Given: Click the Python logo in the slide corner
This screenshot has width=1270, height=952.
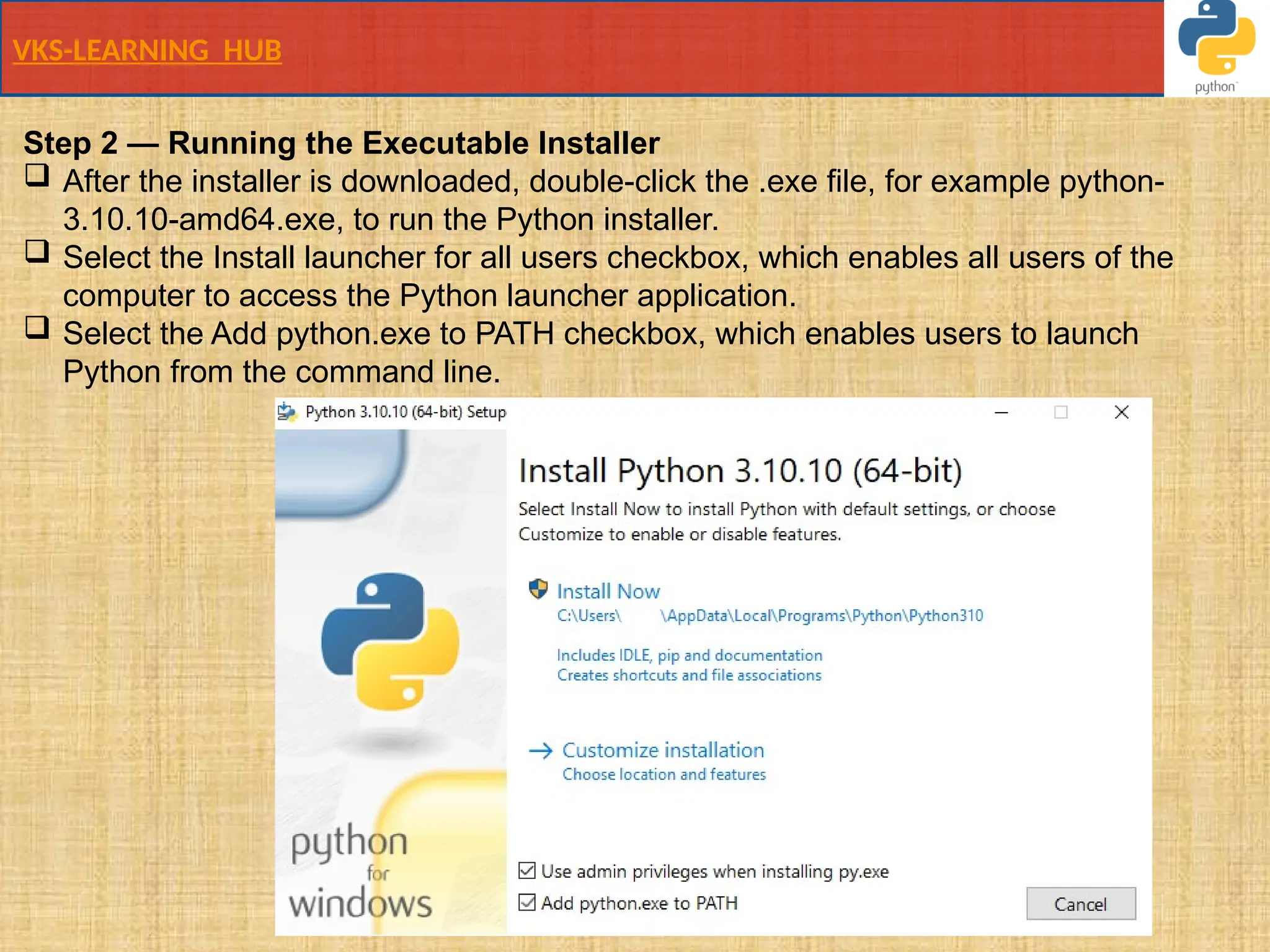Looking at the screenshot, I should pyautogui.click(x=1216, y=47).
